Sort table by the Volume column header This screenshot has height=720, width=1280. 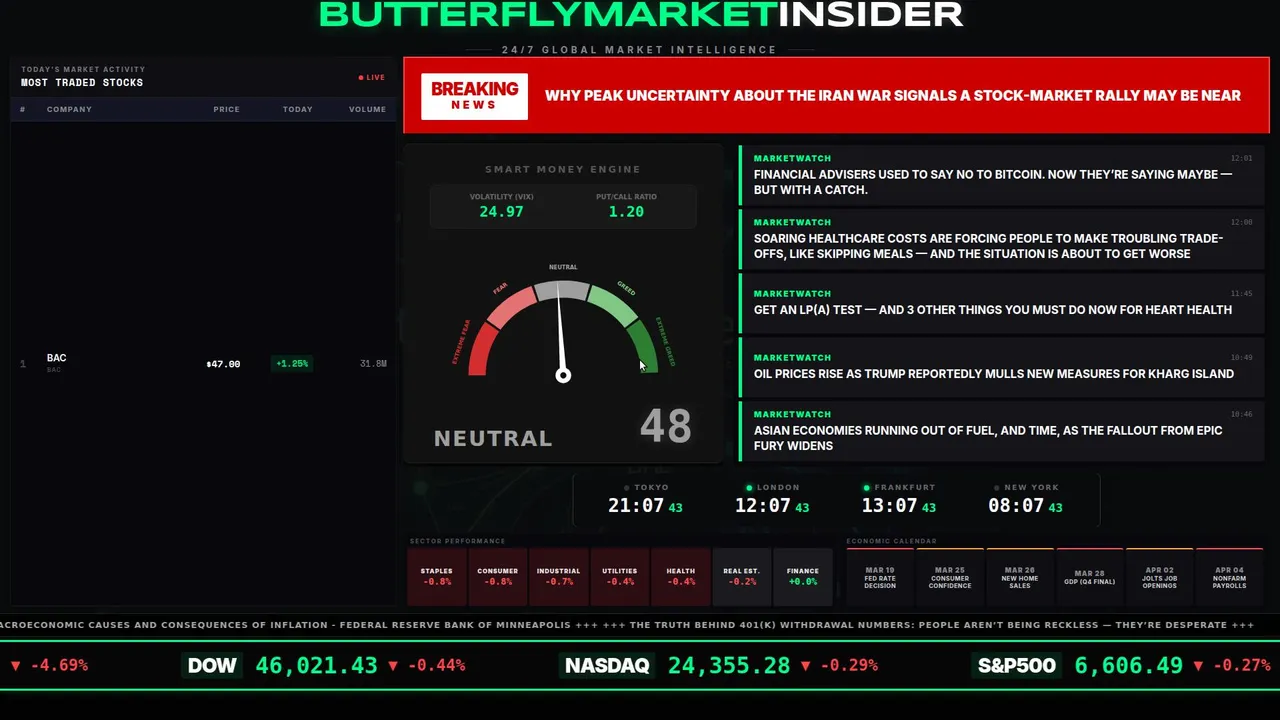(x=367, y=109)
